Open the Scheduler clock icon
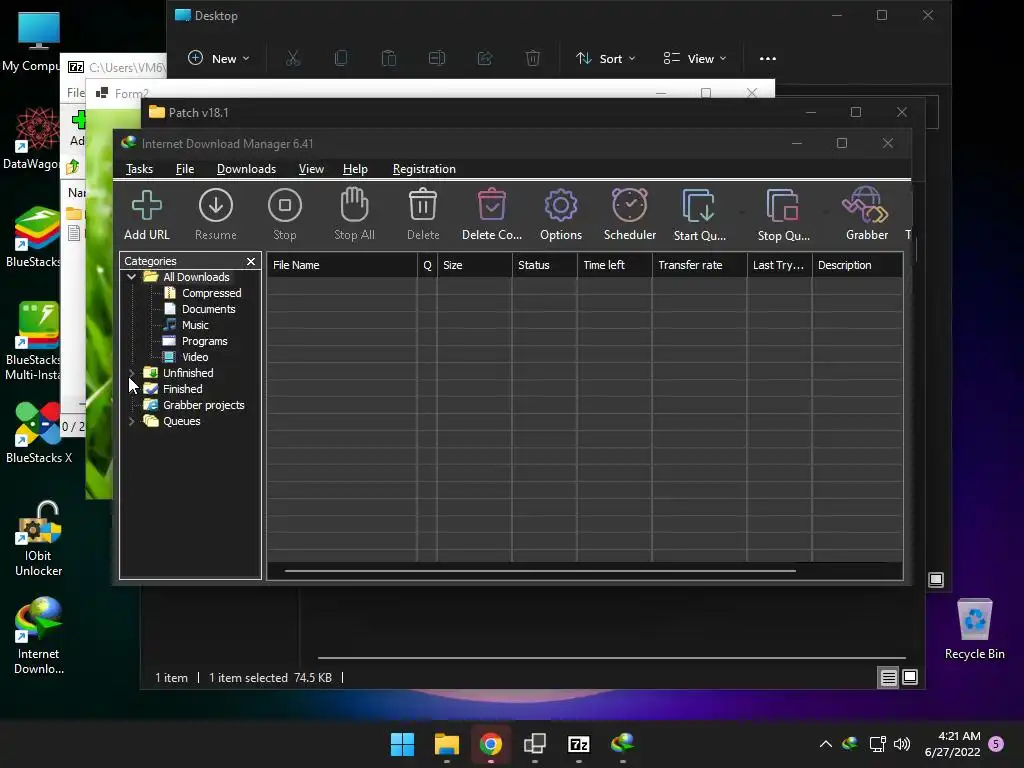The image size is (1024, 768). point(630,214)
